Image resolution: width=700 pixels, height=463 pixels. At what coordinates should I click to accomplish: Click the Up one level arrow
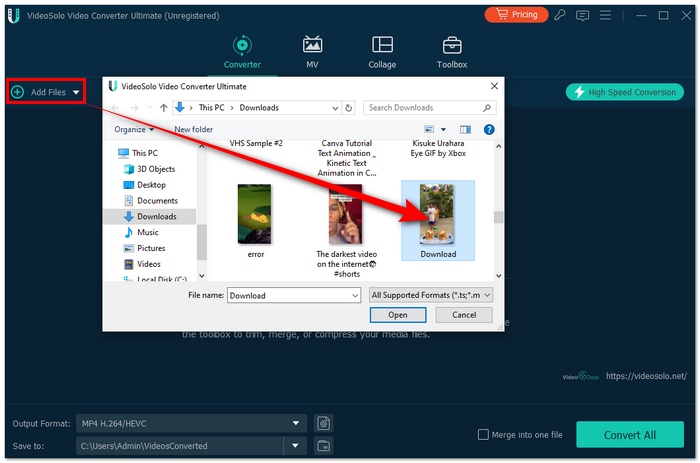point(163,108)
